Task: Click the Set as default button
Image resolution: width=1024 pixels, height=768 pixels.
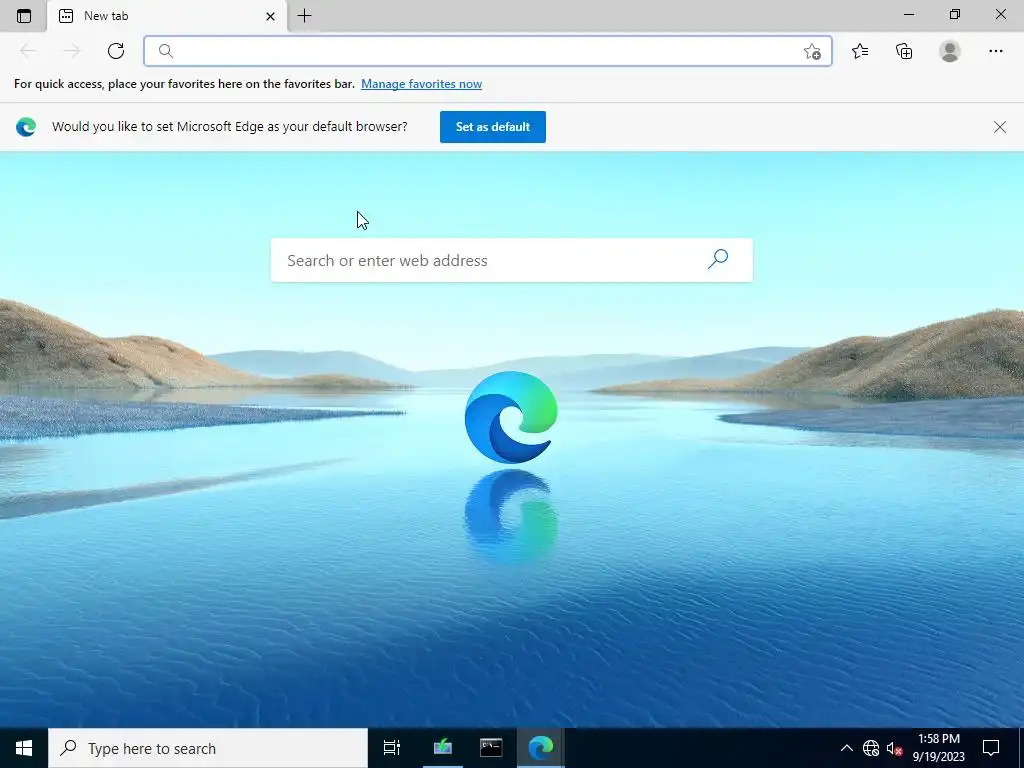Action: pyautogui.click(x=492, y=127)
